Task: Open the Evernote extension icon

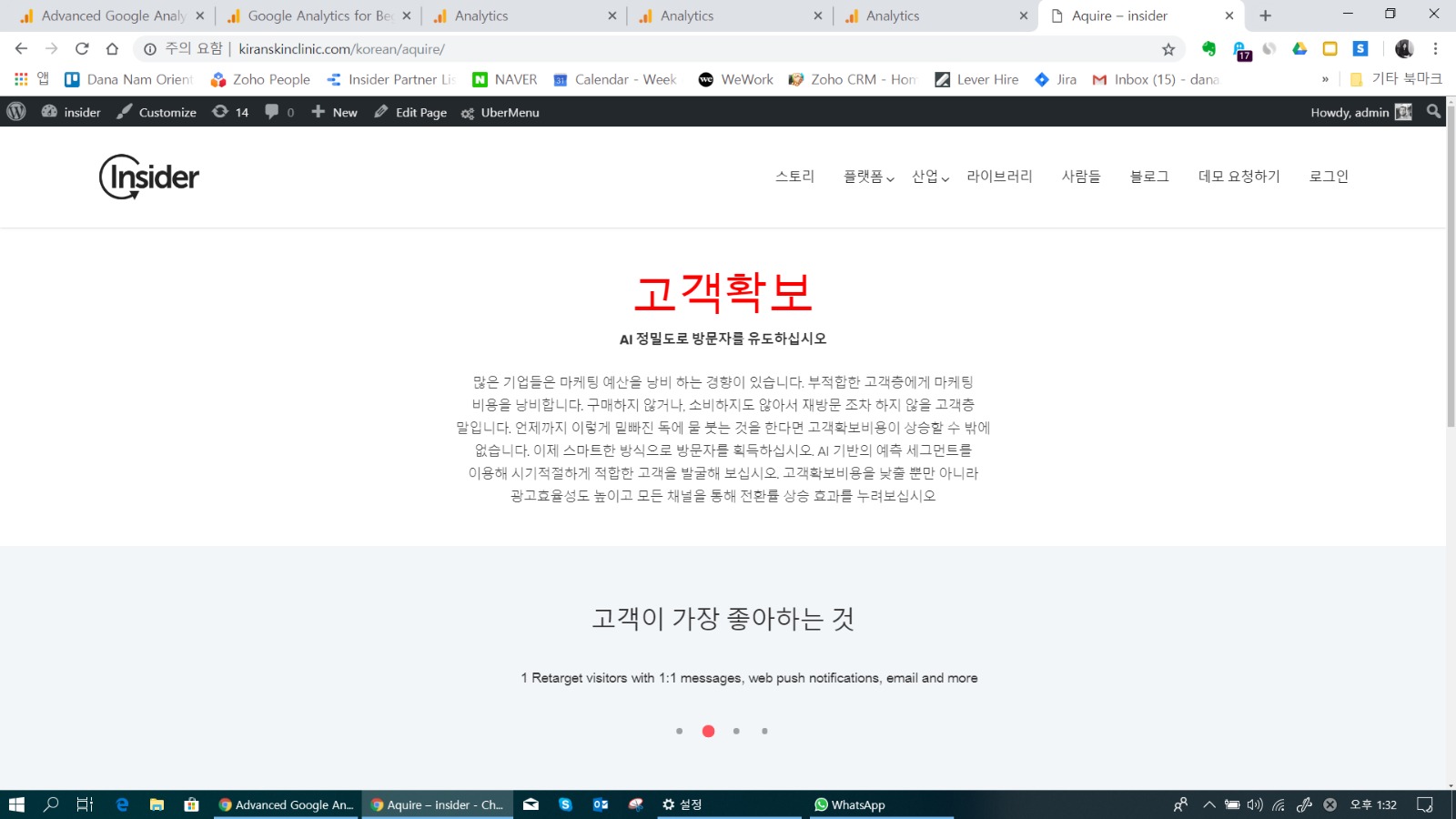Action: [1208, 49]
